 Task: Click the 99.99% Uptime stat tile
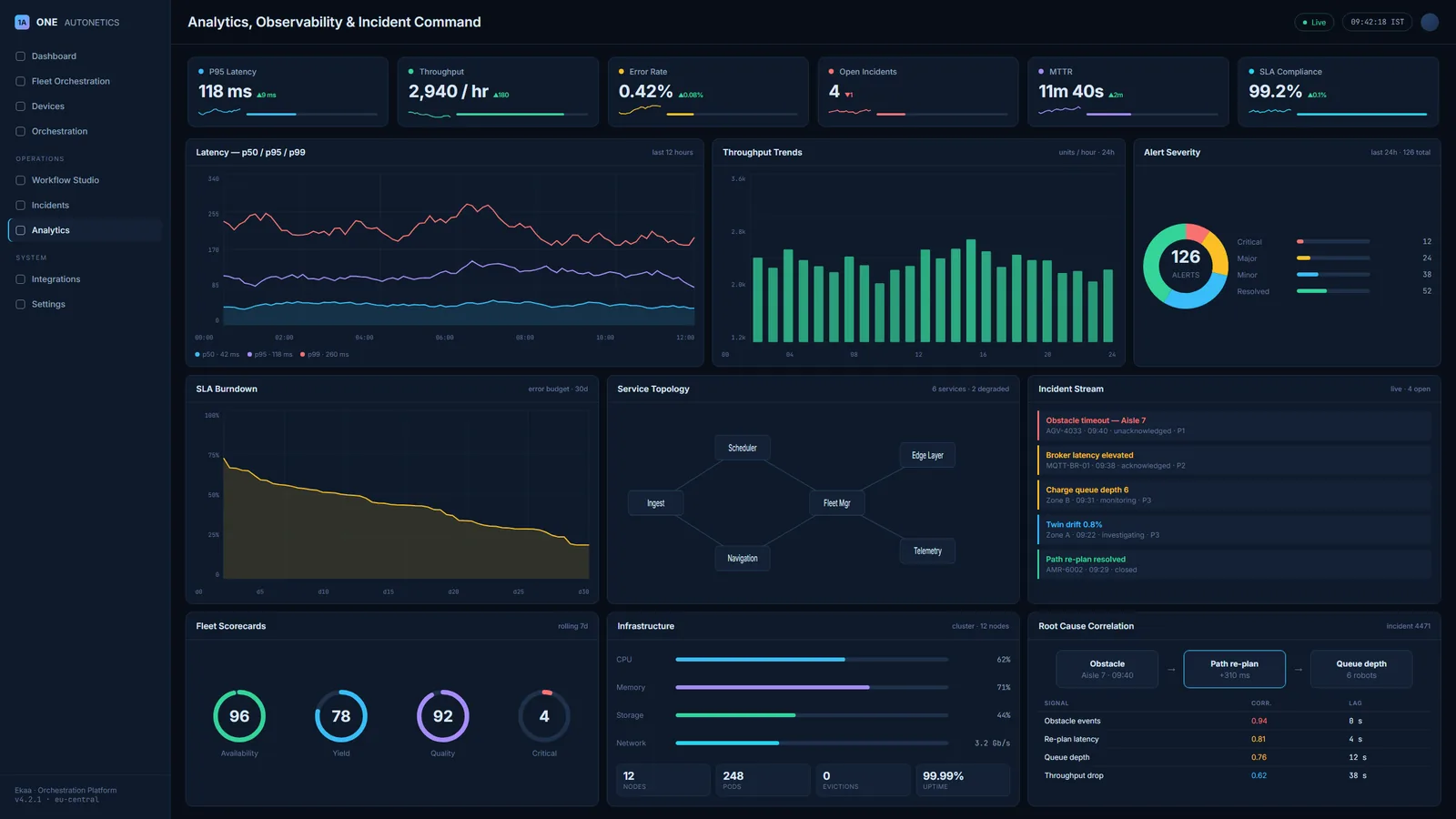(x=963, y=780)
